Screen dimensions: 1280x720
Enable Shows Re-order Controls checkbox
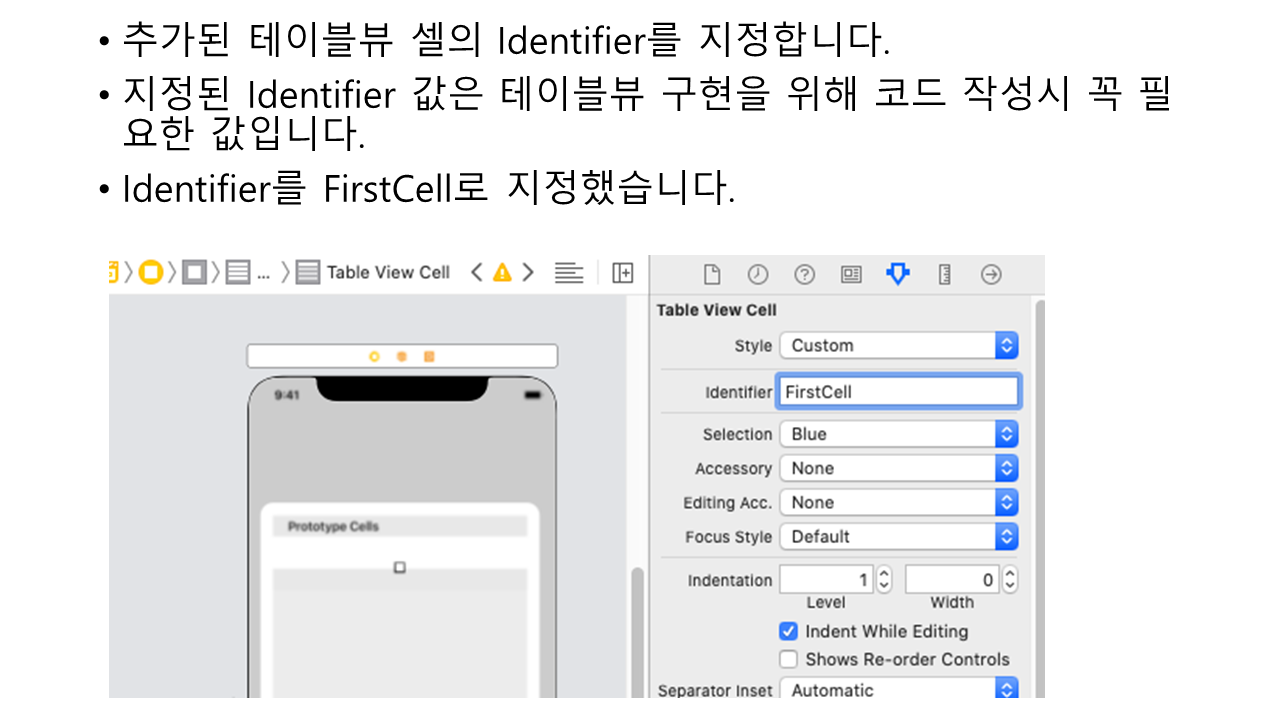point(789,659)
